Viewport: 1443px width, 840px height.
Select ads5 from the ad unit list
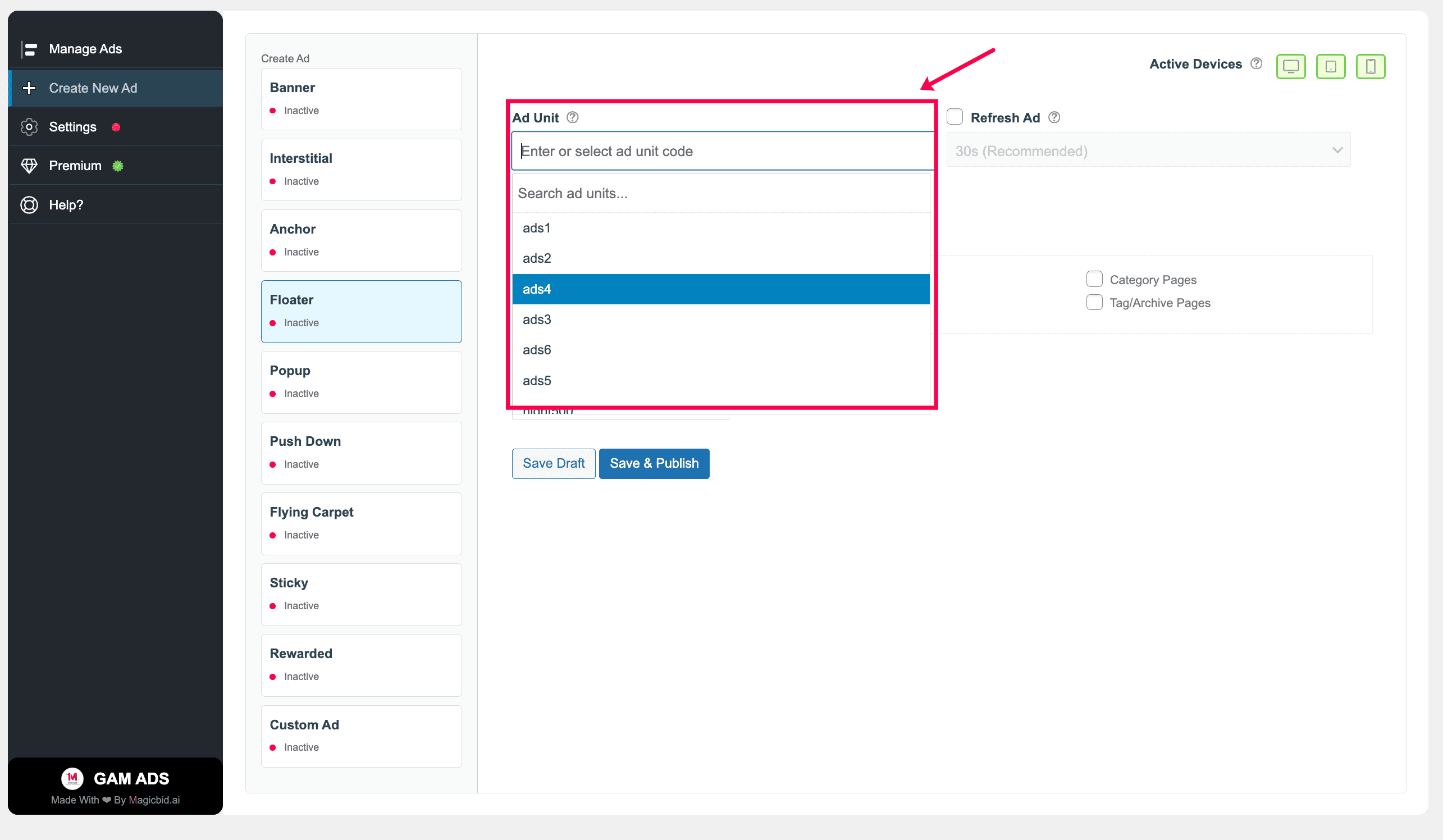click(x=720, y=381)
